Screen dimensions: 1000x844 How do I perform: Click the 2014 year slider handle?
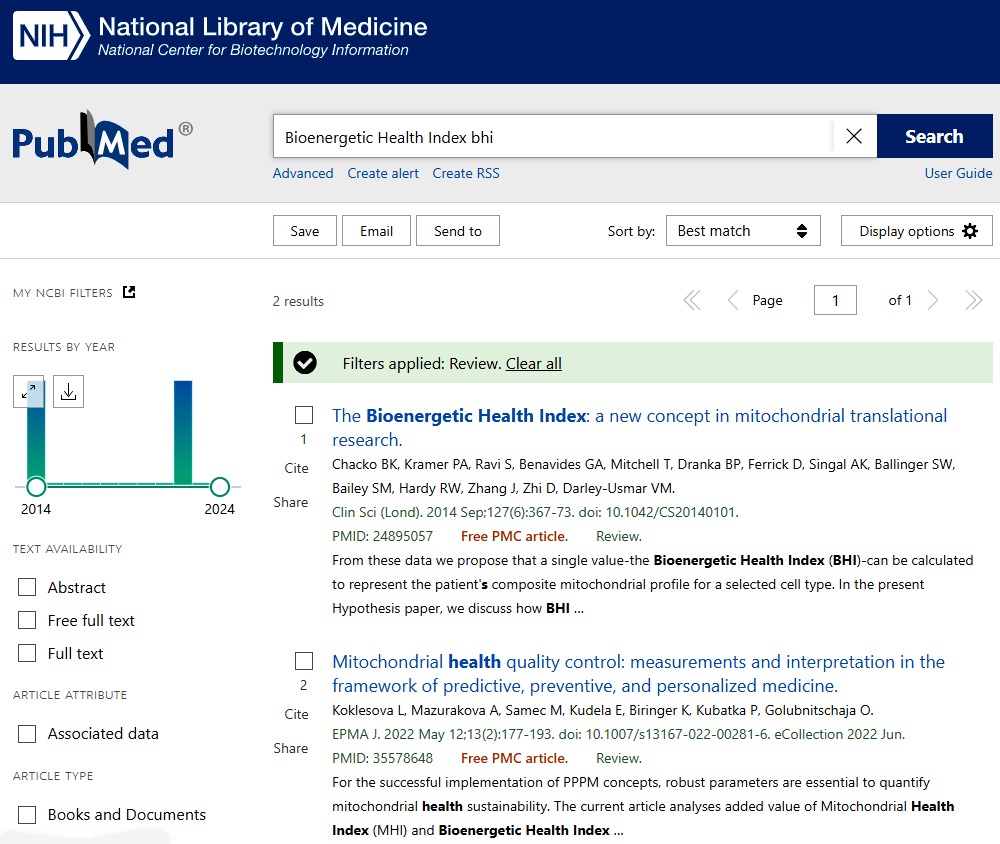coord(36,487)
